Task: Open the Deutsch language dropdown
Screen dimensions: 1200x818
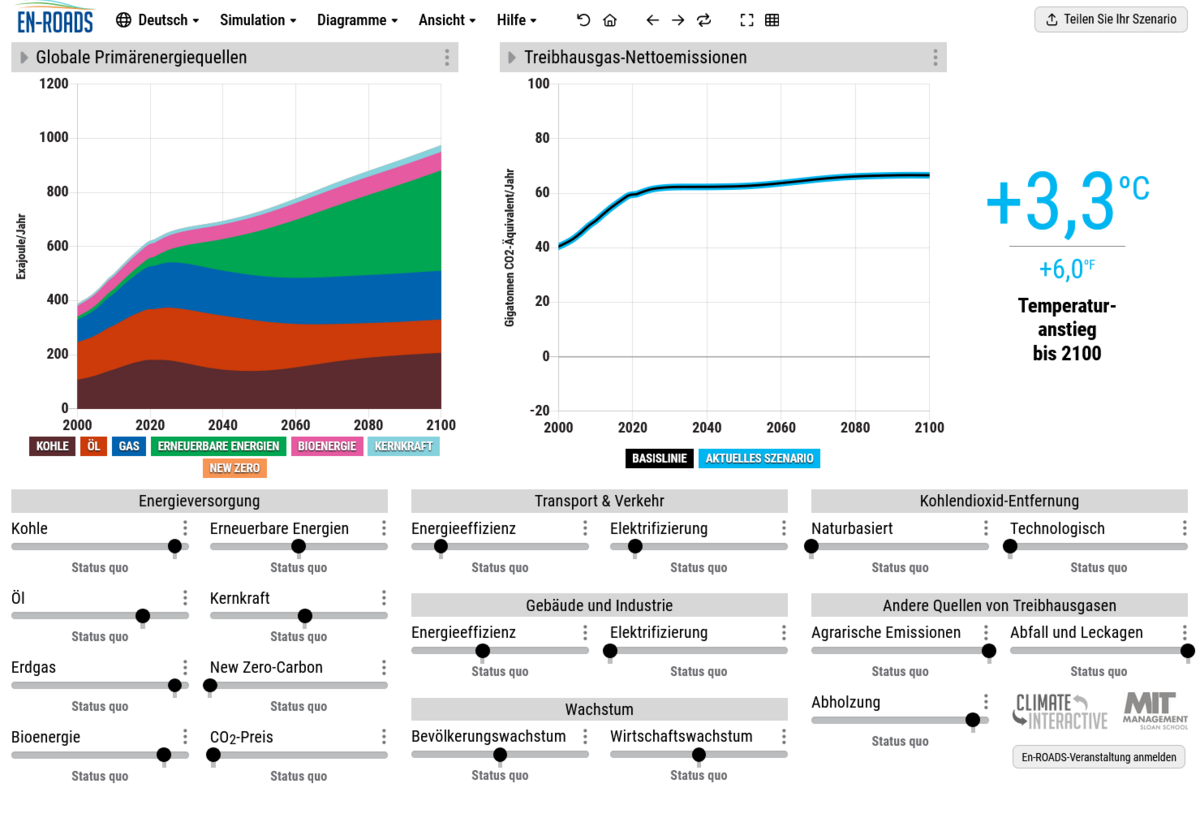Action: pyautogui.click(x=158, y=20)
